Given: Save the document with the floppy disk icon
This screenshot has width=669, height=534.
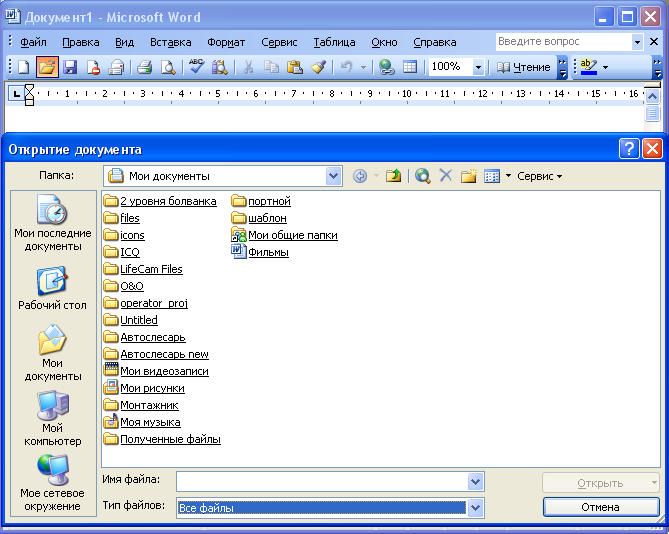Looking at the screenshot, I should [x=70, y=67].
